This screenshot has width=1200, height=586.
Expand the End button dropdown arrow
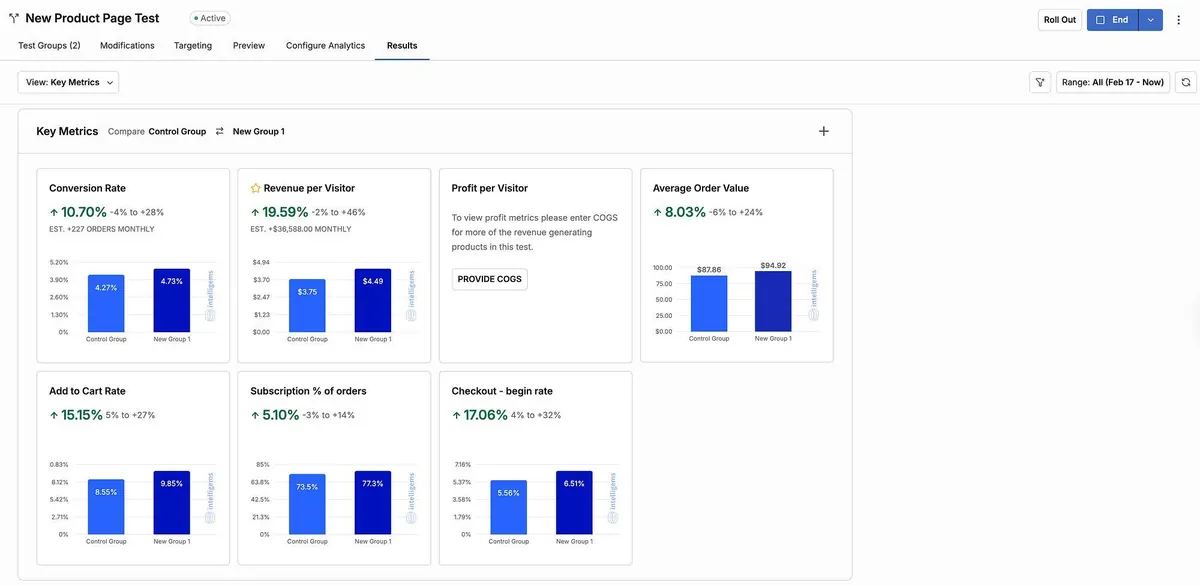point(1150,20)
